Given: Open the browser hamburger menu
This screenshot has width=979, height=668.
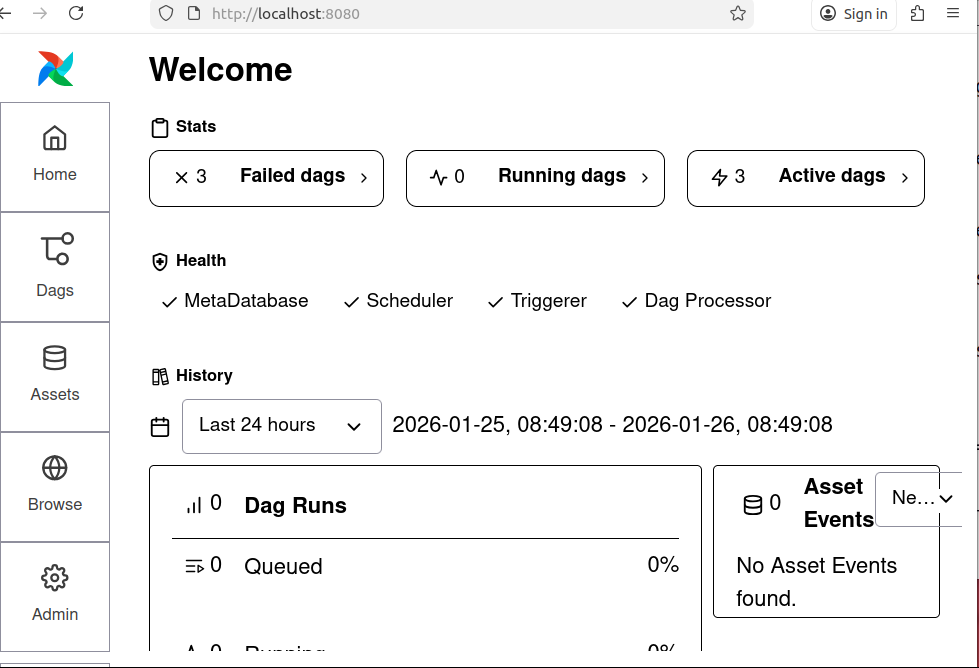Looking at the screenshot, I should point(952,14).
